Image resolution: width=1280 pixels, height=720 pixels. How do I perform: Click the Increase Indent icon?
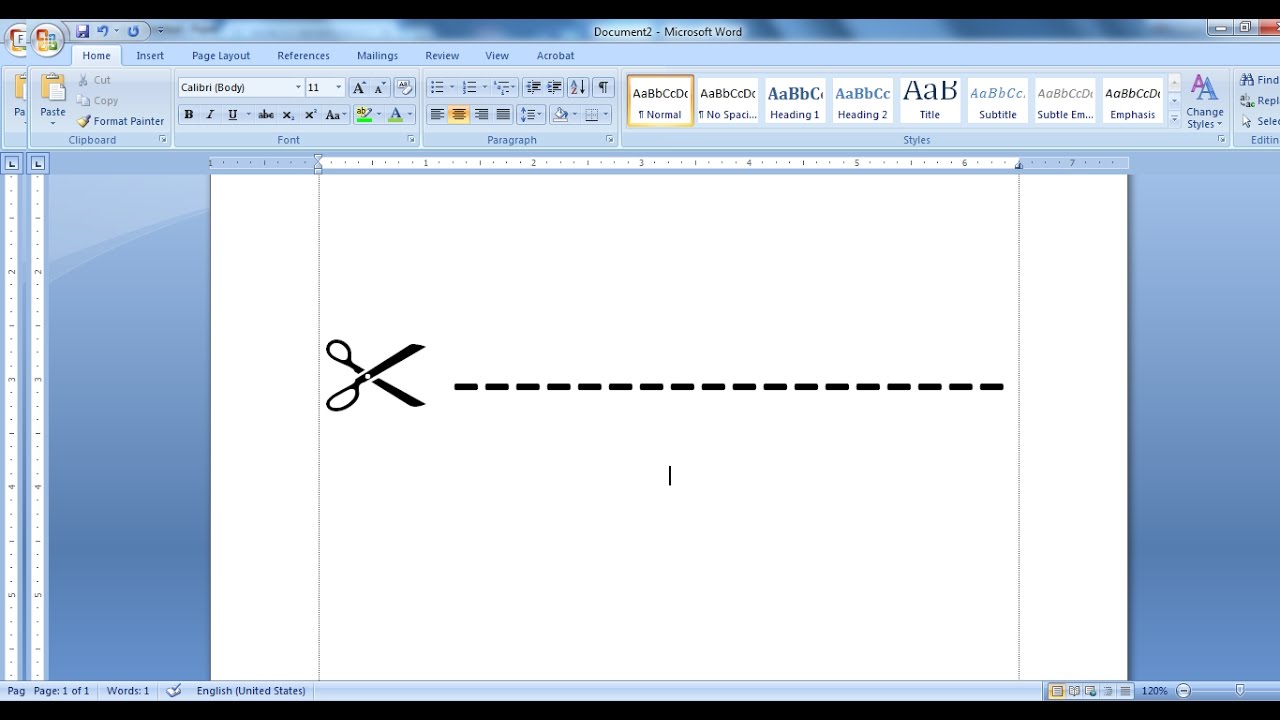click(554, 88)
